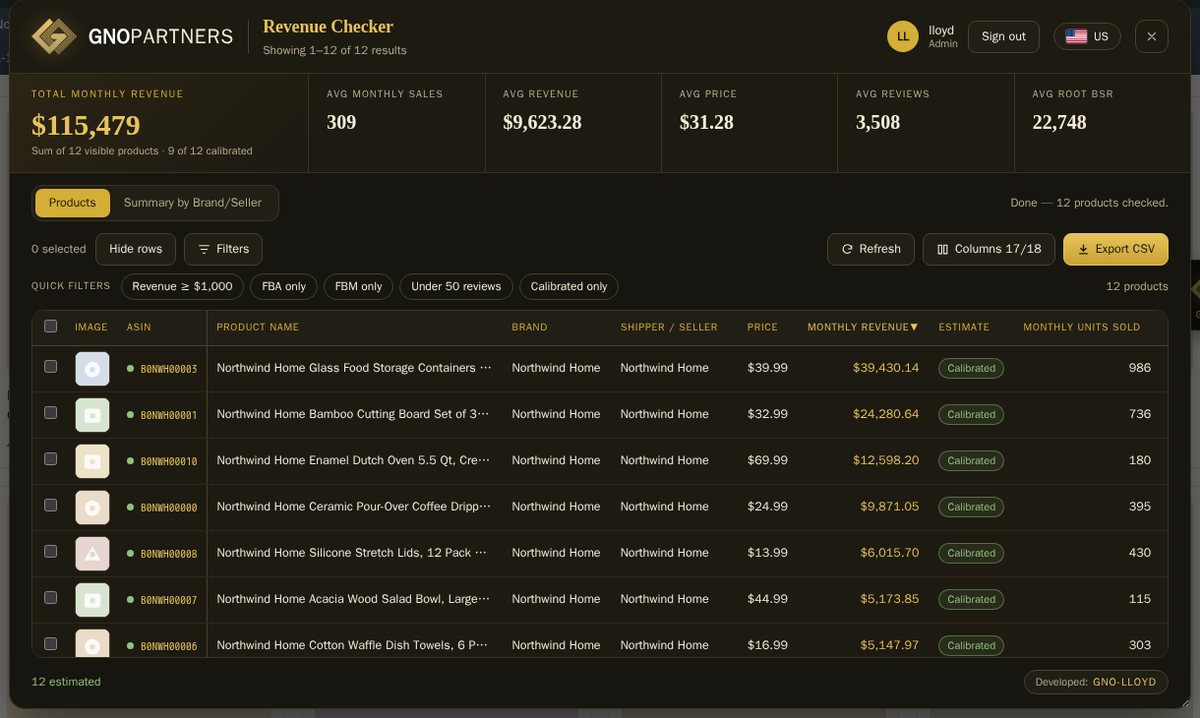Open the US marketplace selector
The height and width of the screenshot is (718, 1200).
1087,36
